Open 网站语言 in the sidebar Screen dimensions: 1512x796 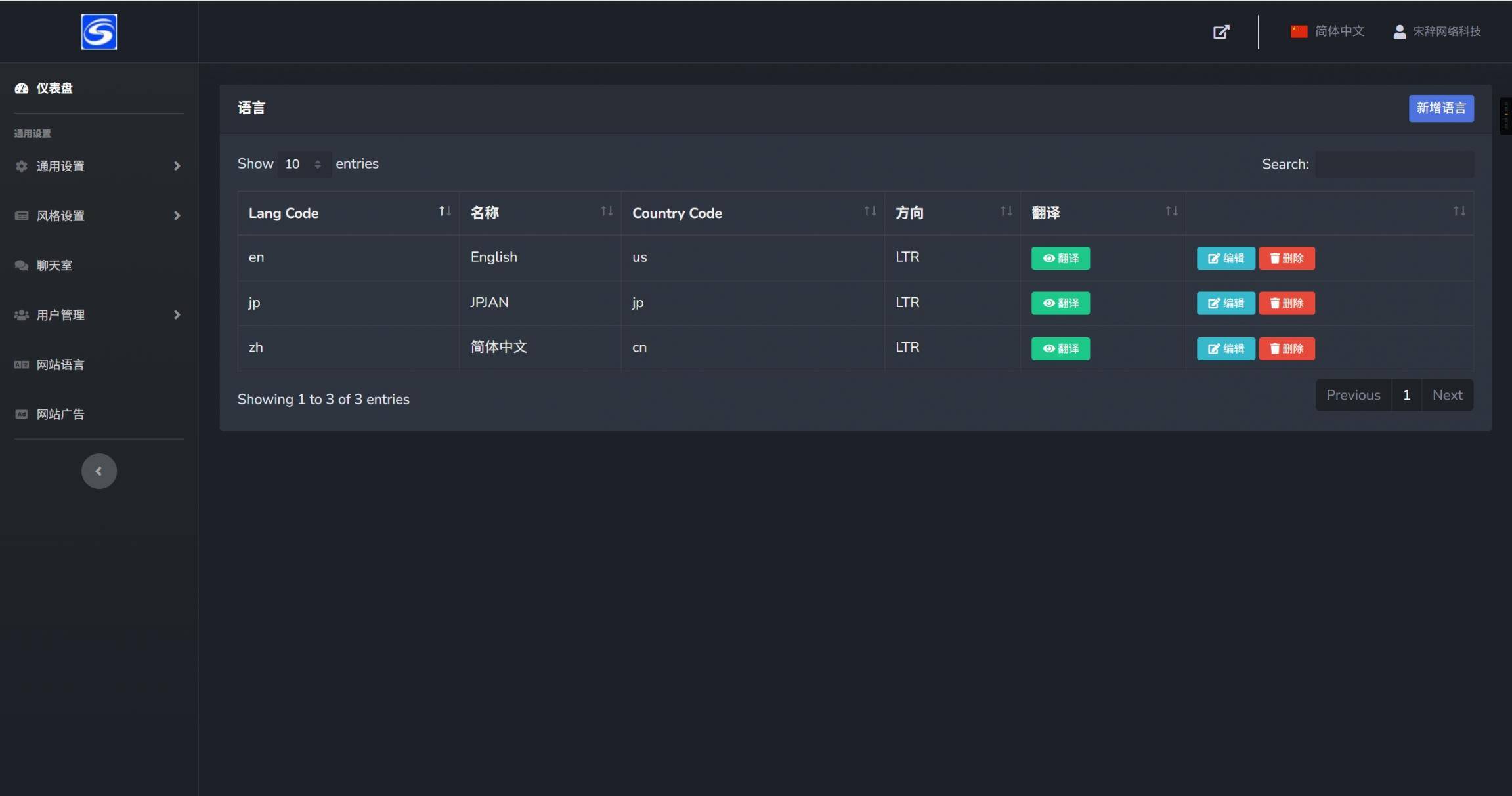tap(60, 365)
